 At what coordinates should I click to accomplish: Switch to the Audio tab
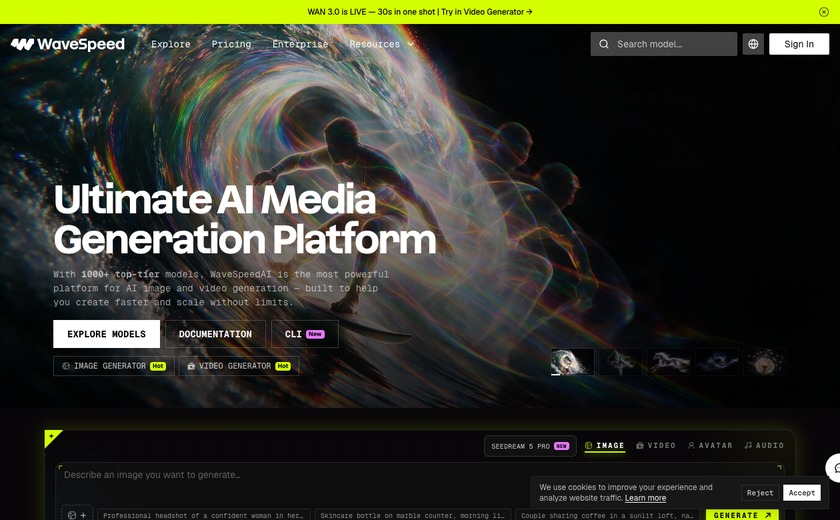pos(764,446)
